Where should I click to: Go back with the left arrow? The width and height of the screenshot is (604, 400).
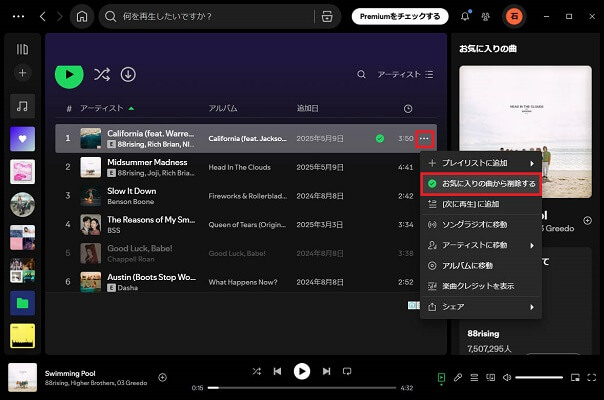[43, 17]
